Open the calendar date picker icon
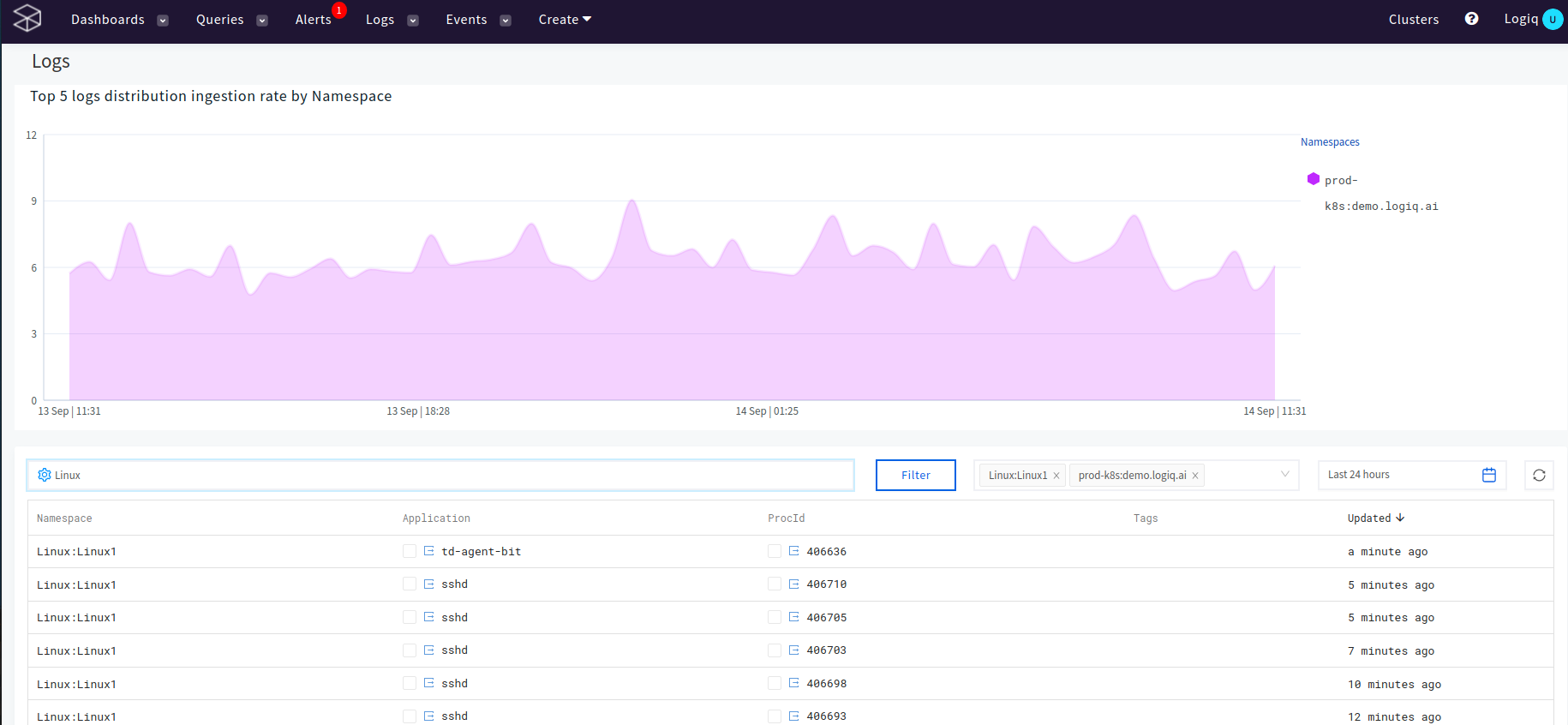 click(1489, 475)
